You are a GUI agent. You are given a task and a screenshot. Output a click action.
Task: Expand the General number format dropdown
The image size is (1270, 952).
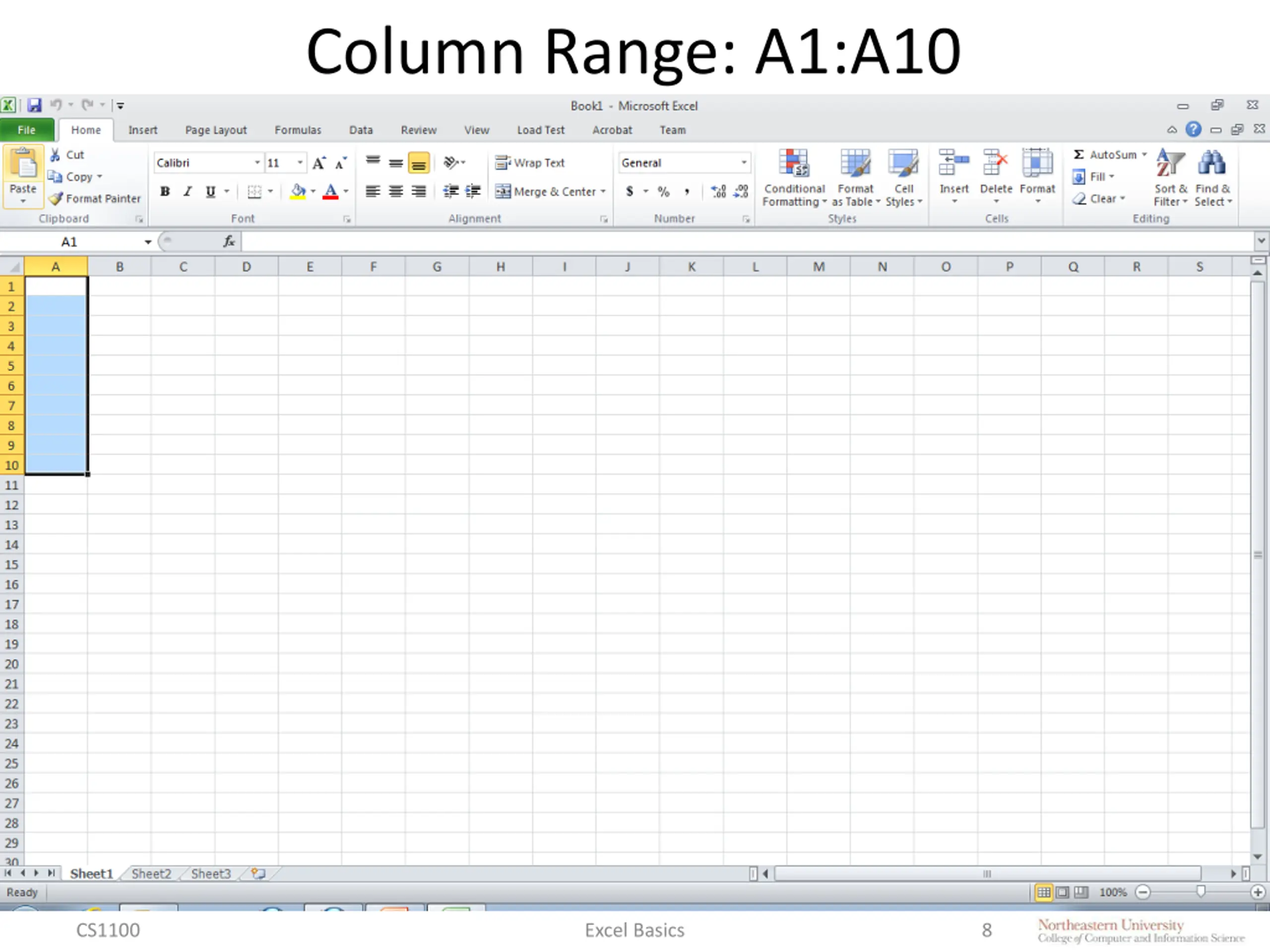coord(744,163)
